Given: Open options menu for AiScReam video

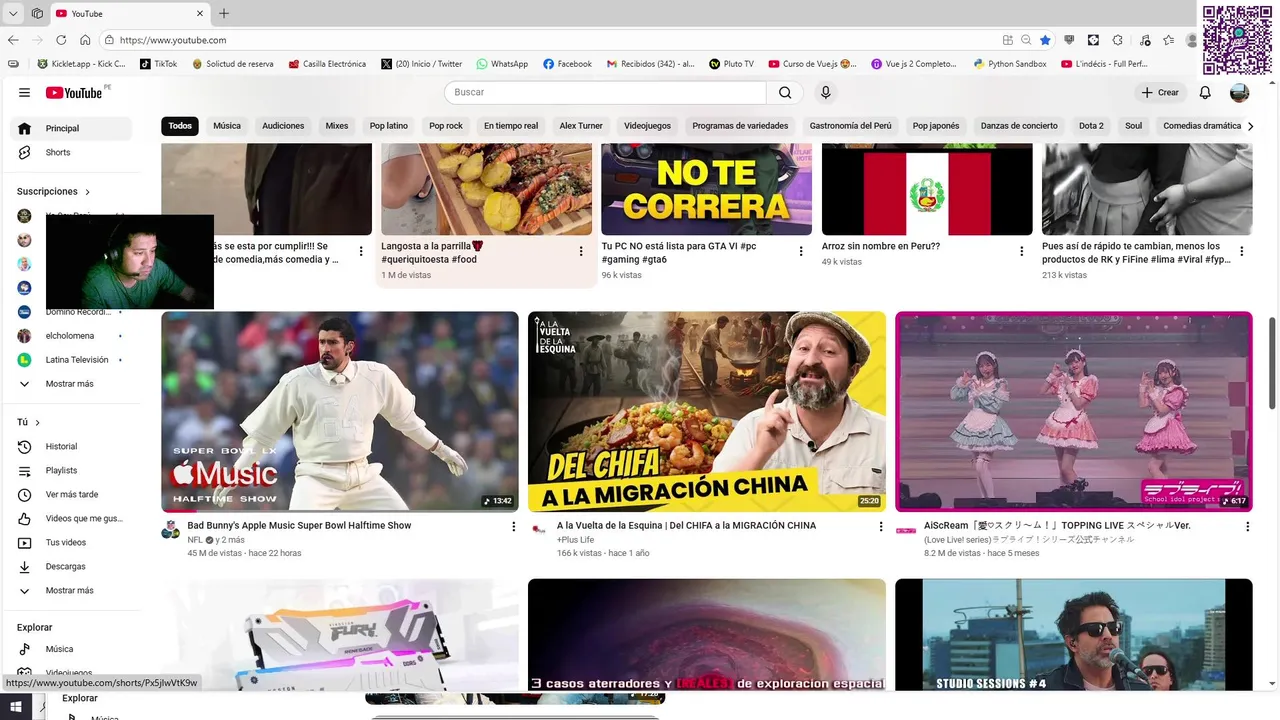Looking at the screenshot, I should click(x=1248, y=527).
